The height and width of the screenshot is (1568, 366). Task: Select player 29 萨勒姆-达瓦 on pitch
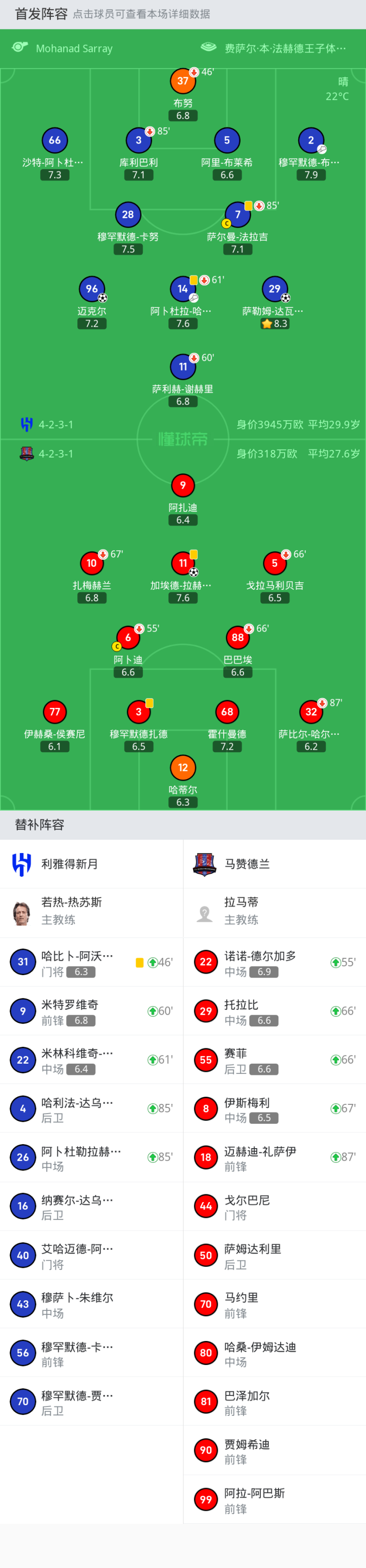pyautogui.click(x=274, y=289)
